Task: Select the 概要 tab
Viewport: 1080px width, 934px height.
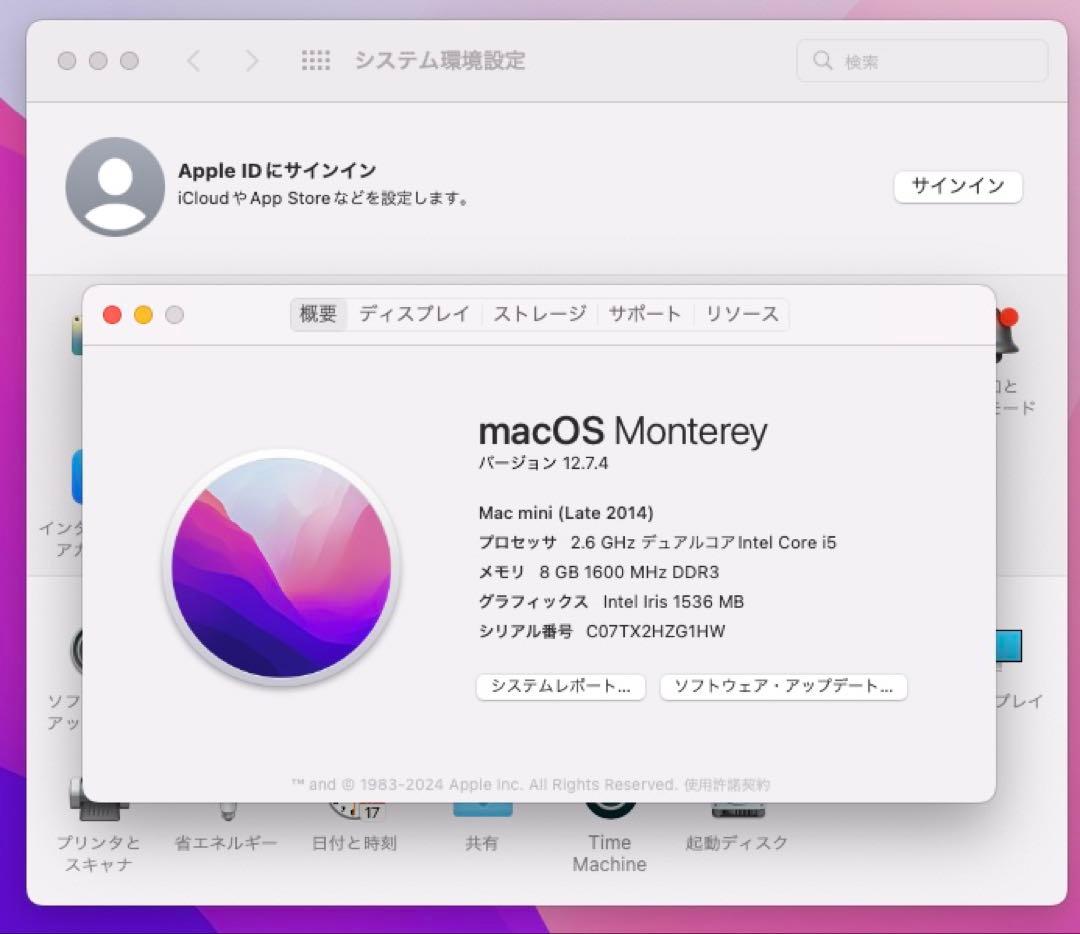Action: tap(317, 314)
